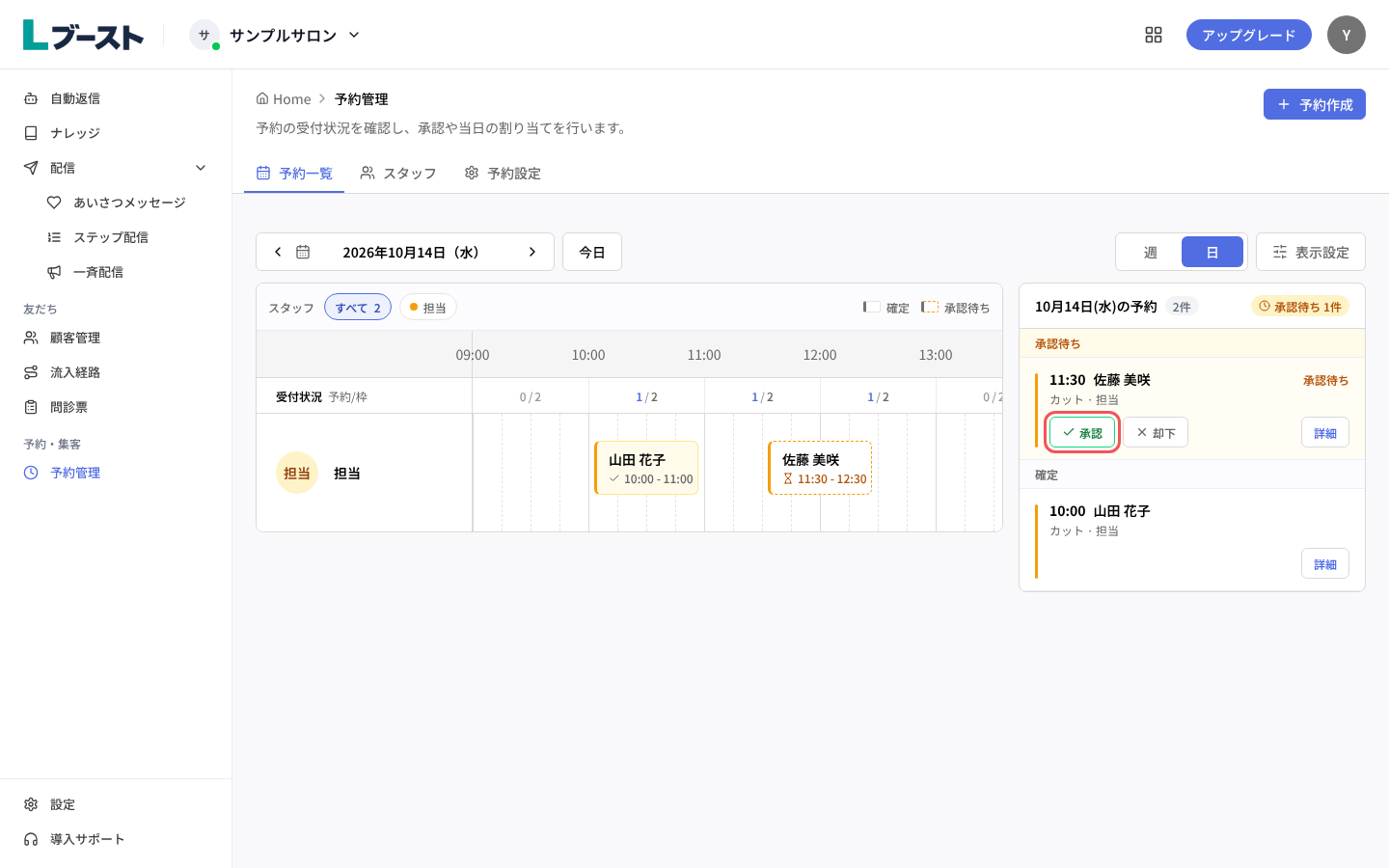Screen dimensions: 1389x868
Task: Click the 2026年10月14日（水） date text
Action: 411,253
